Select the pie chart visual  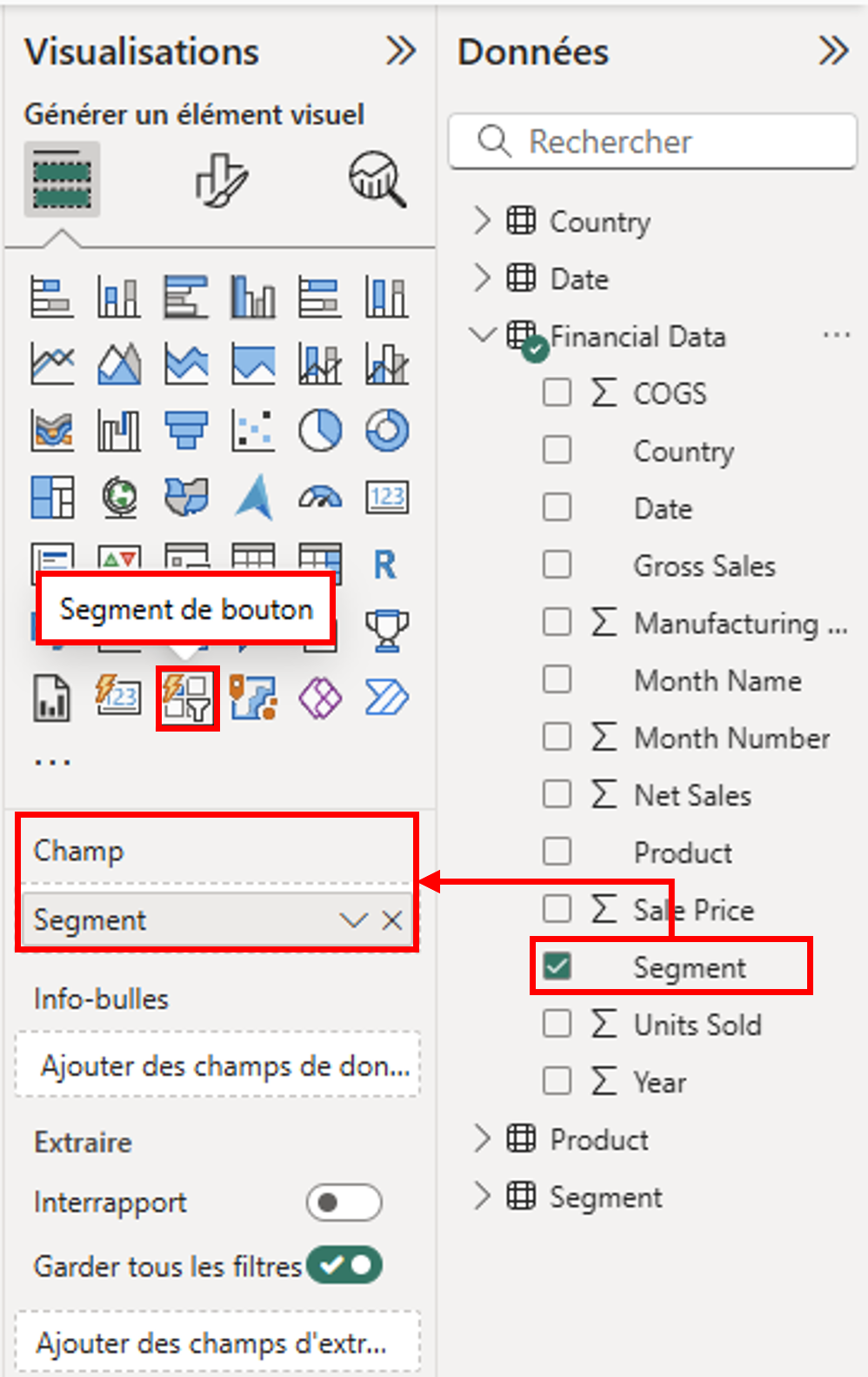click(x=320, y=431)
